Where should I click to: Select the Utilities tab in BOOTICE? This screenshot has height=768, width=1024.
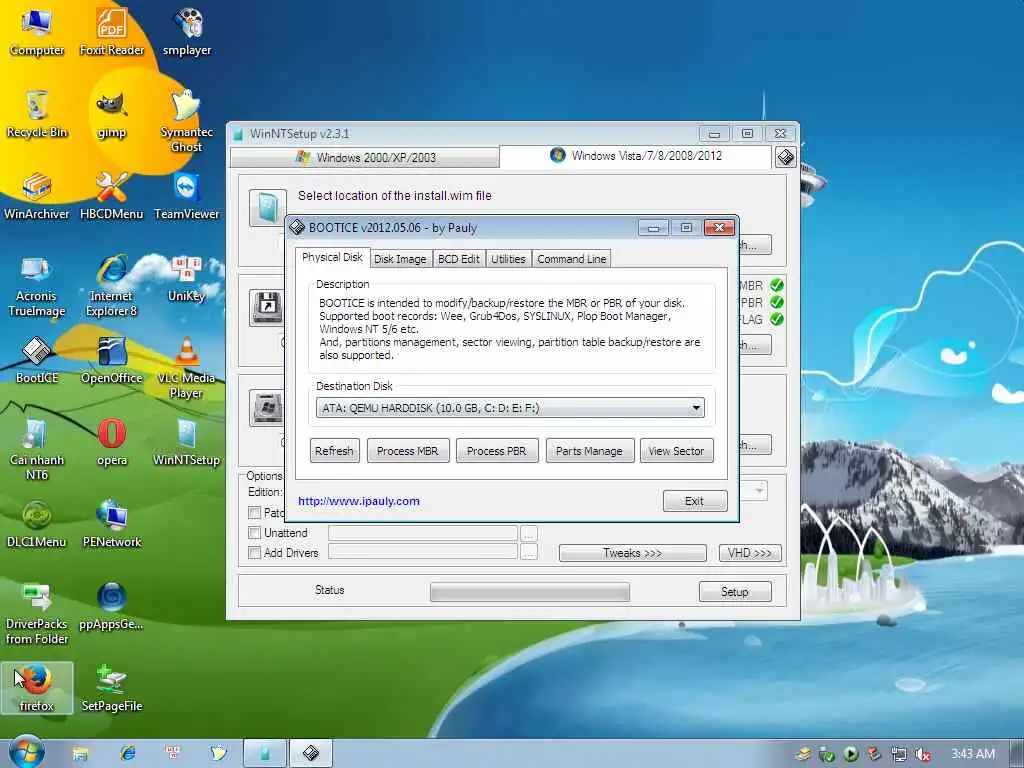508,259
